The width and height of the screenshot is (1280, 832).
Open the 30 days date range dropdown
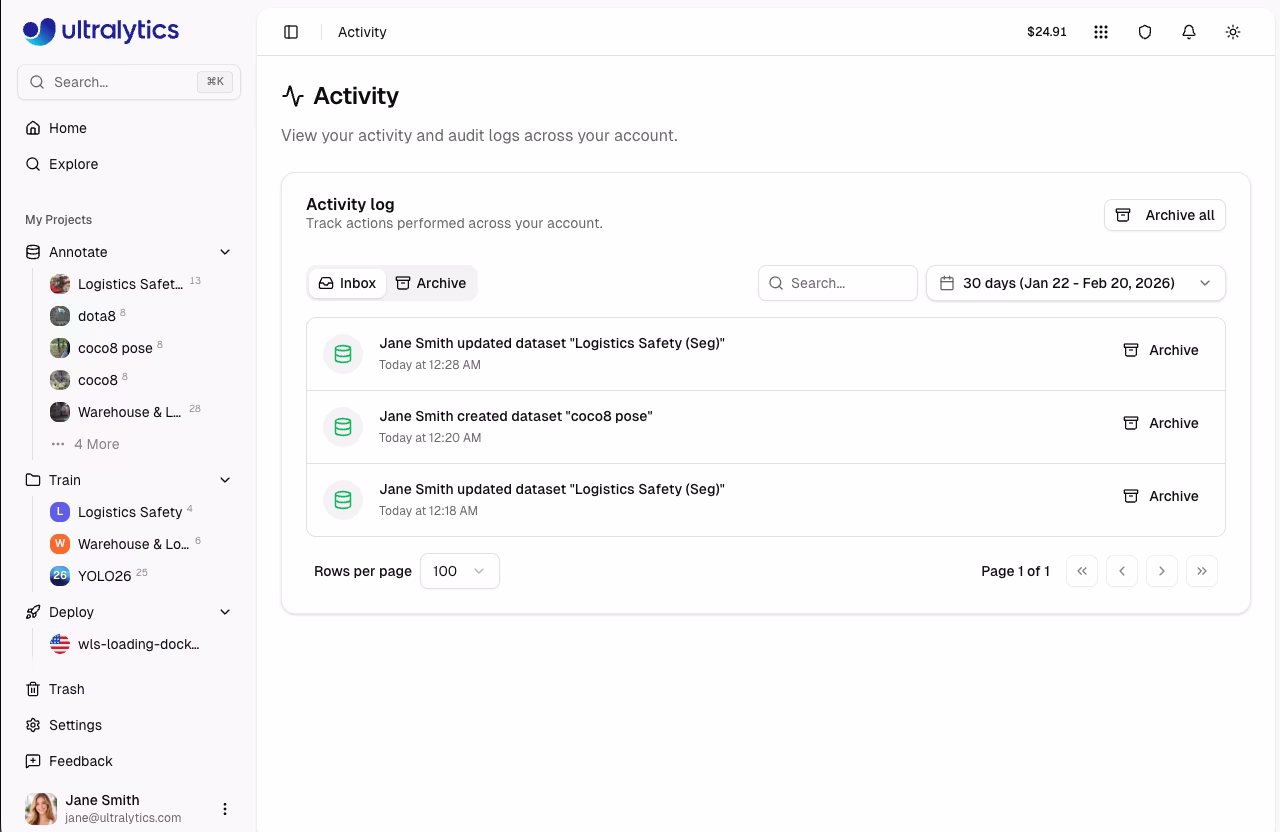[x=1075, y=283]
